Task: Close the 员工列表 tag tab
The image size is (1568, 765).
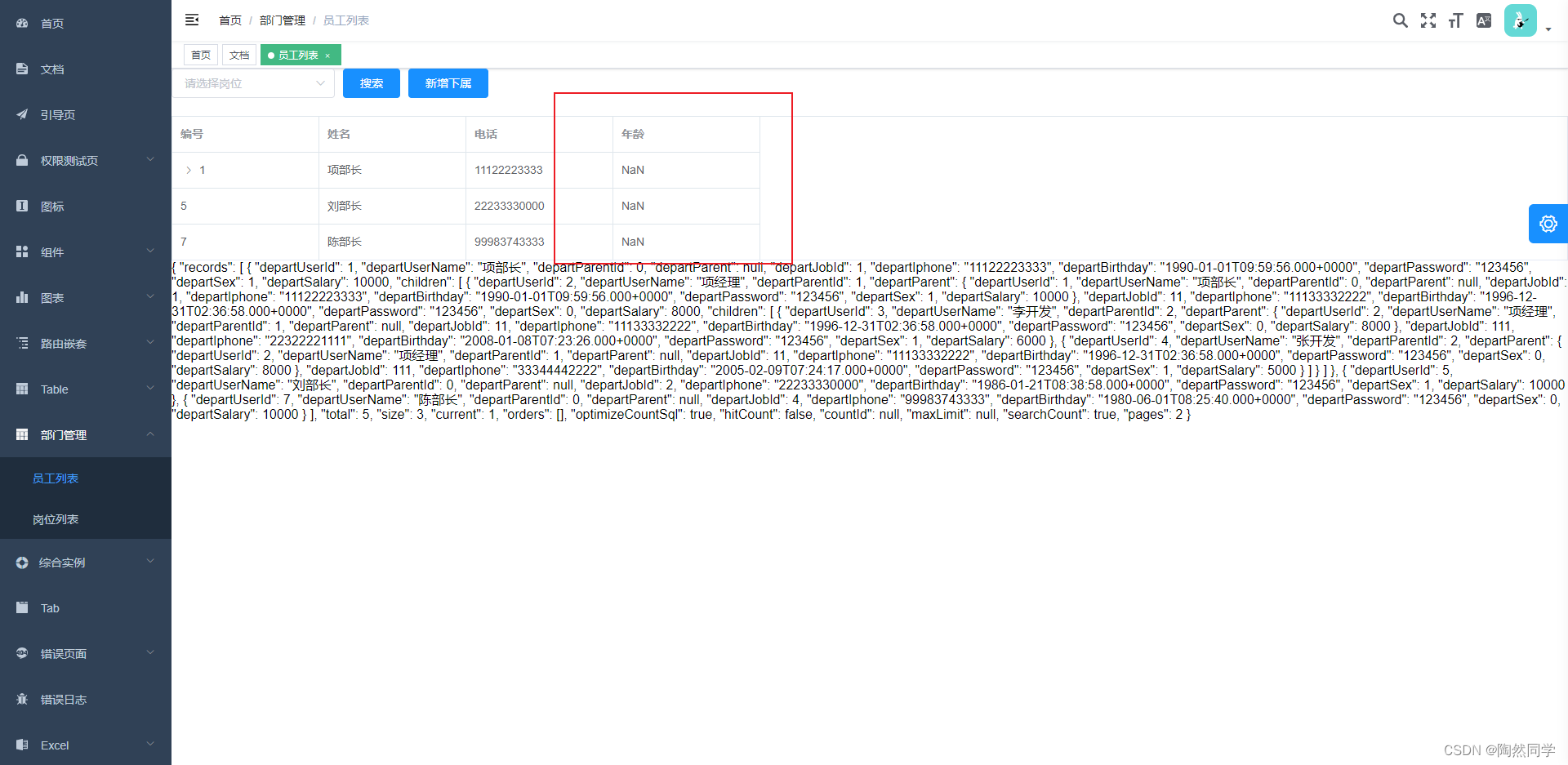Action: tap(327, 56)
